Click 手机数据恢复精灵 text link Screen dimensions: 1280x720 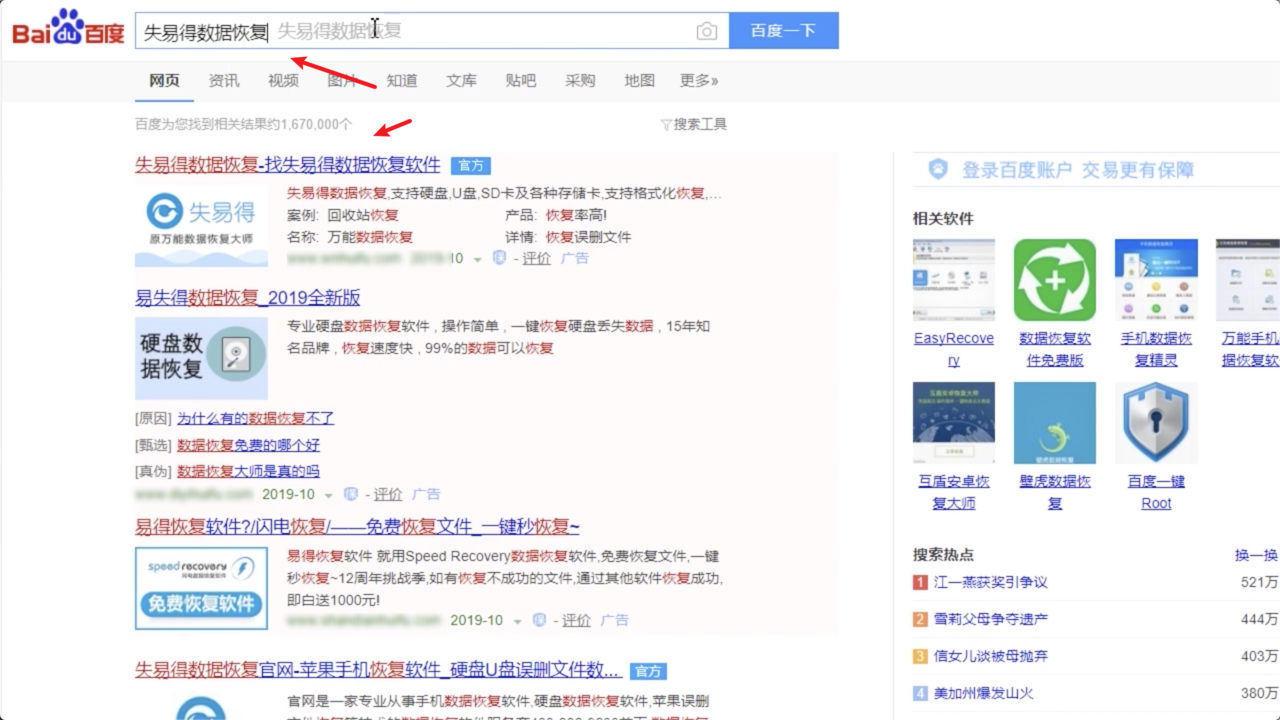[x=1156, y=349]
